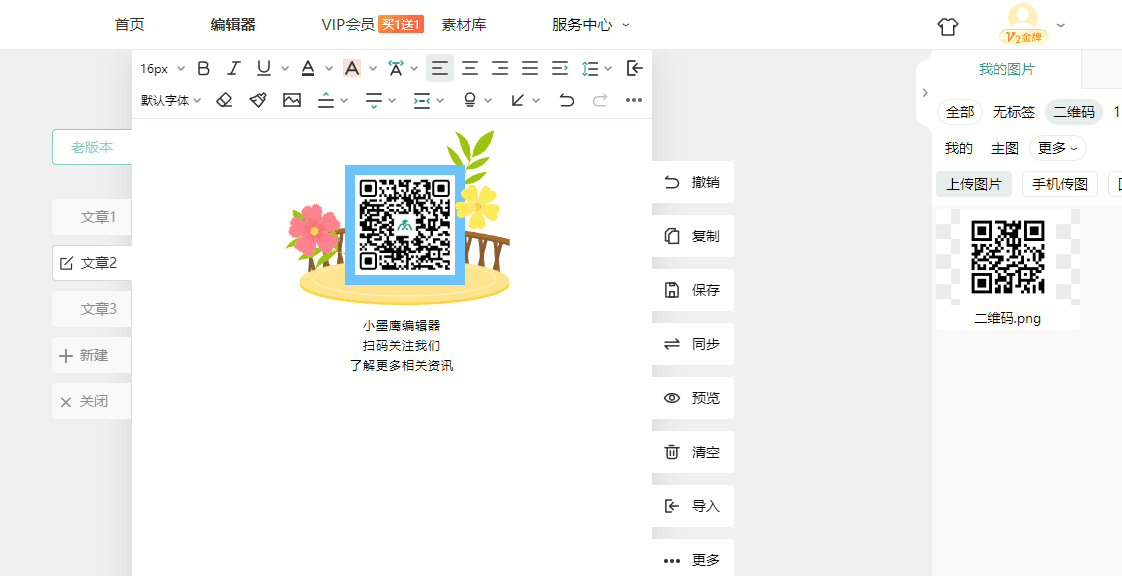Click the eraser clear-format icon

[x=225, y=100]
